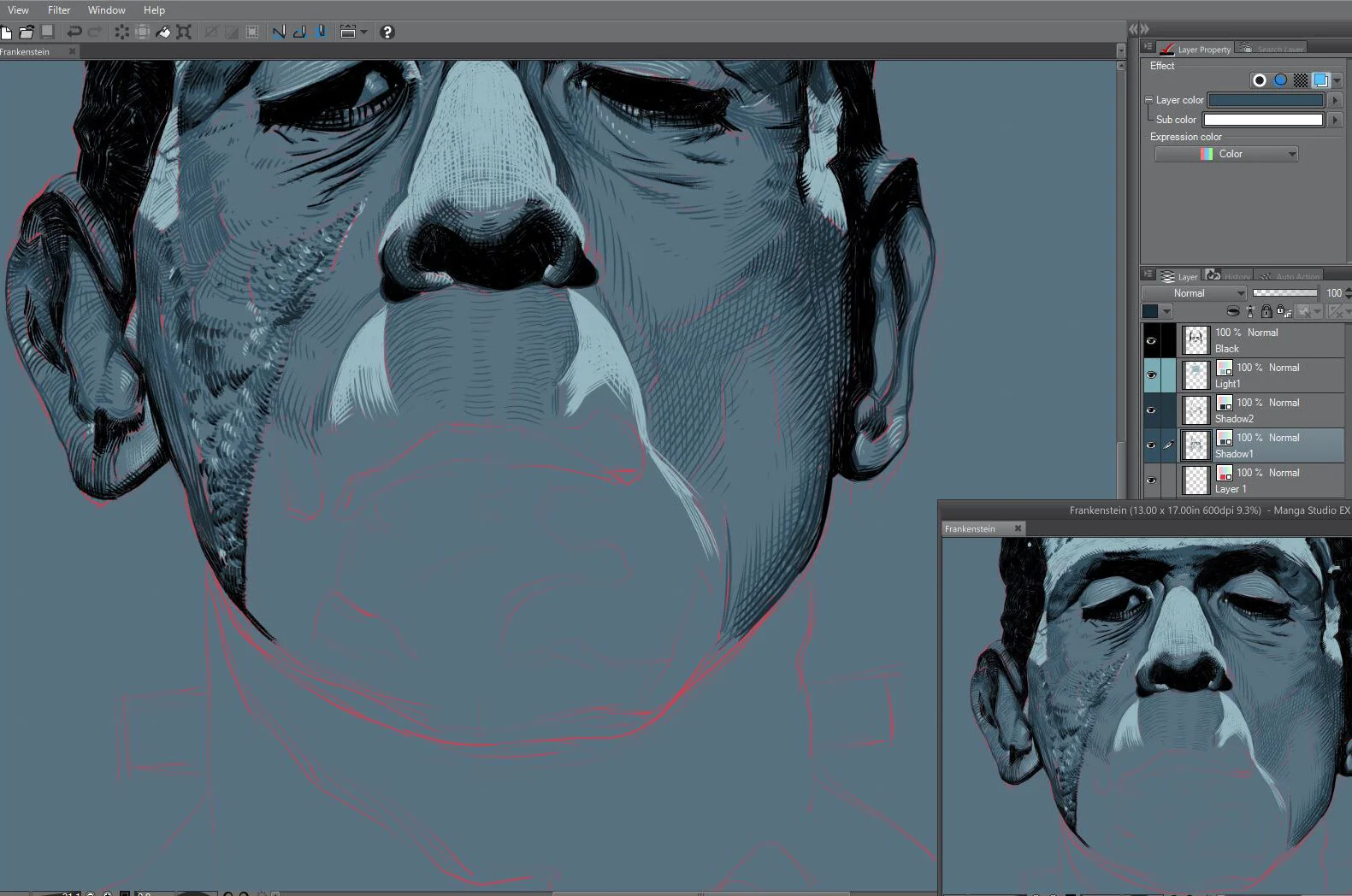
Task: Toggle Snap to Ruler icon
Action: (x=279, y=32)
